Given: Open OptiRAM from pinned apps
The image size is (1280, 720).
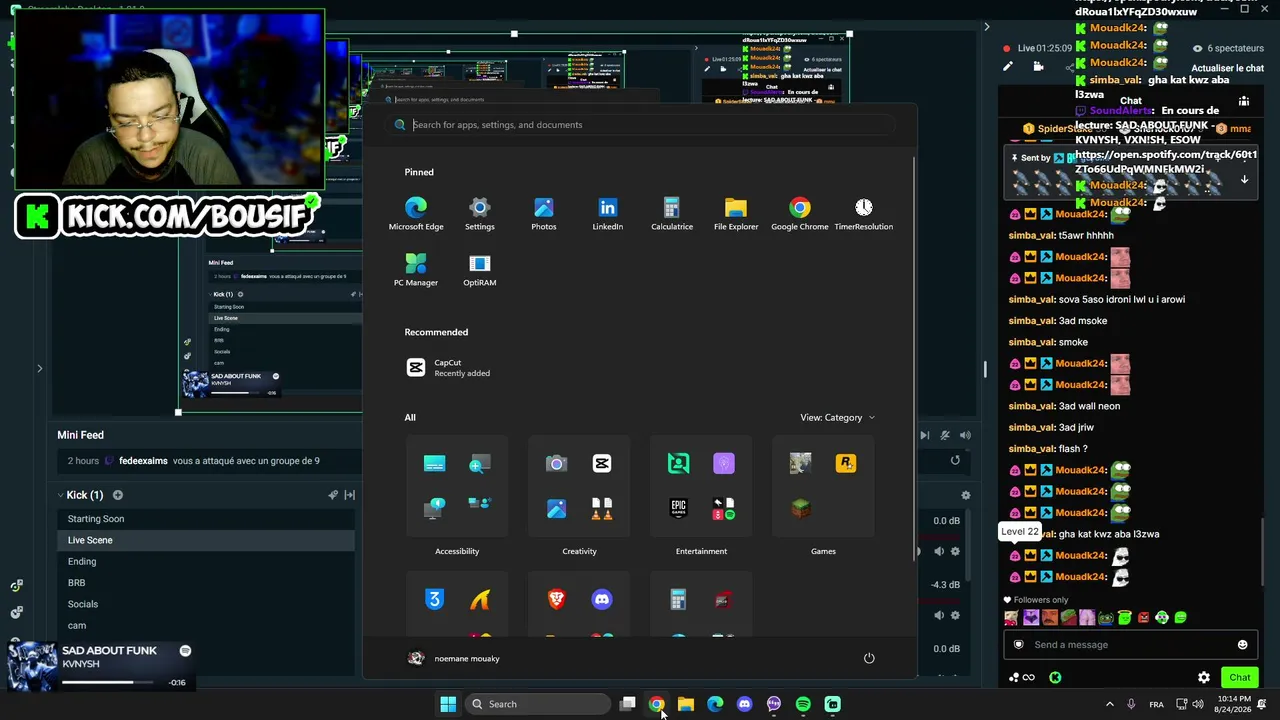Looking at the screenshot, I should point(480,270).
